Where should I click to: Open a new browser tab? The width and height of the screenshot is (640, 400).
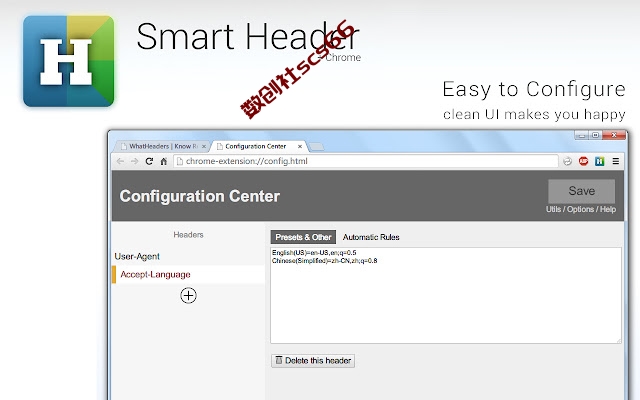pyautogui.click(x=316, y=147)
